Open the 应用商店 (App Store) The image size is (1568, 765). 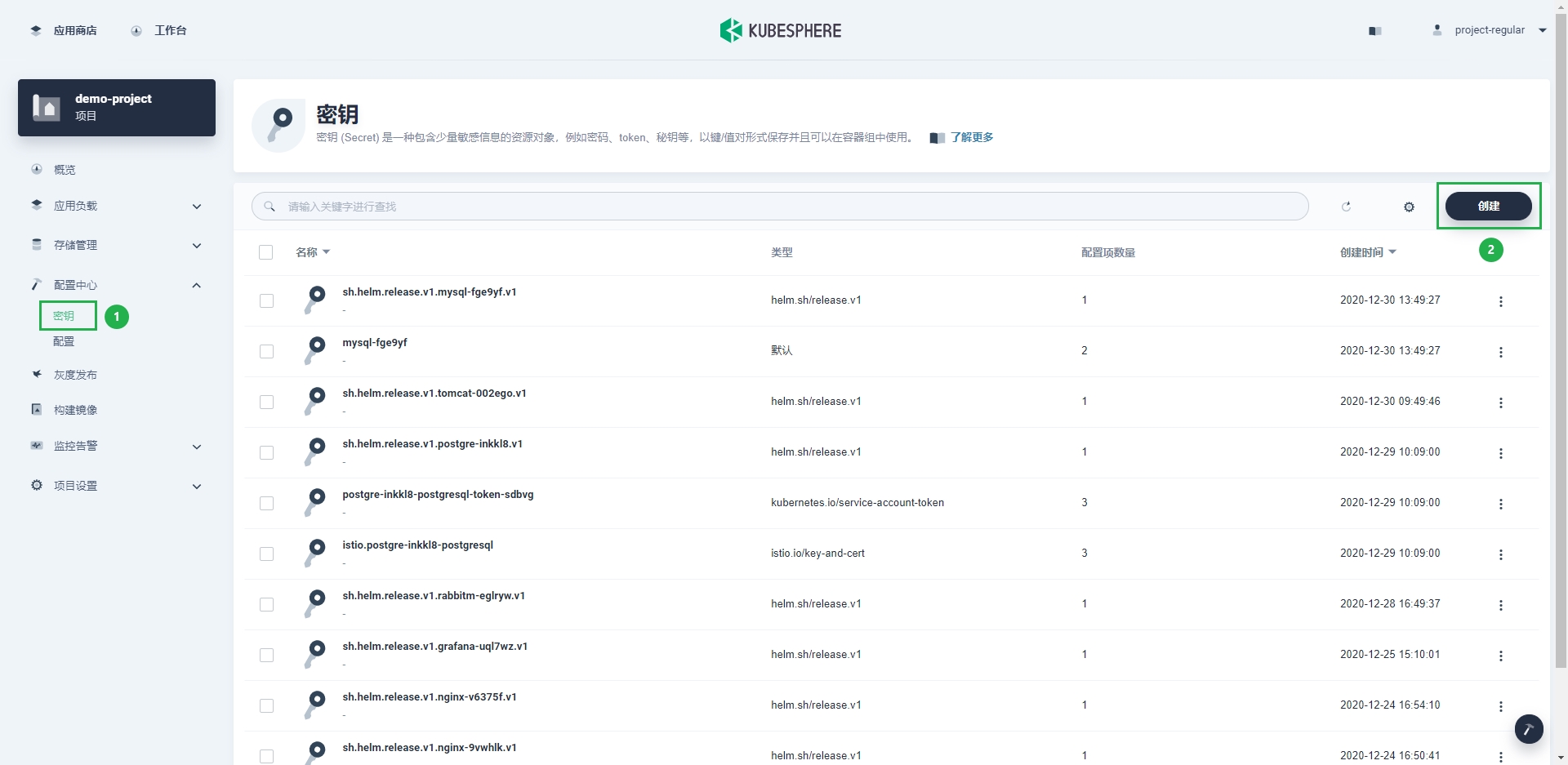[75, 30]
